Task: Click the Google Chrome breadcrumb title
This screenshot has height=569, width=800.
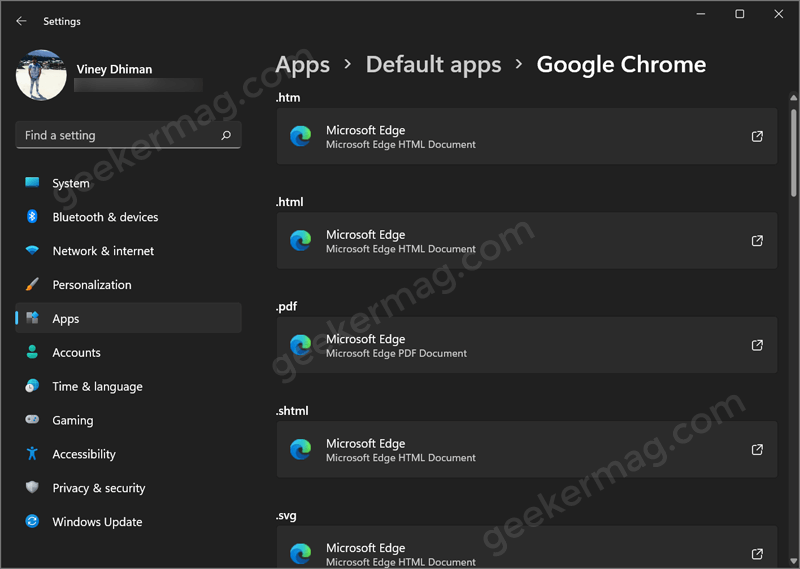Action: [x=621, y=64]
